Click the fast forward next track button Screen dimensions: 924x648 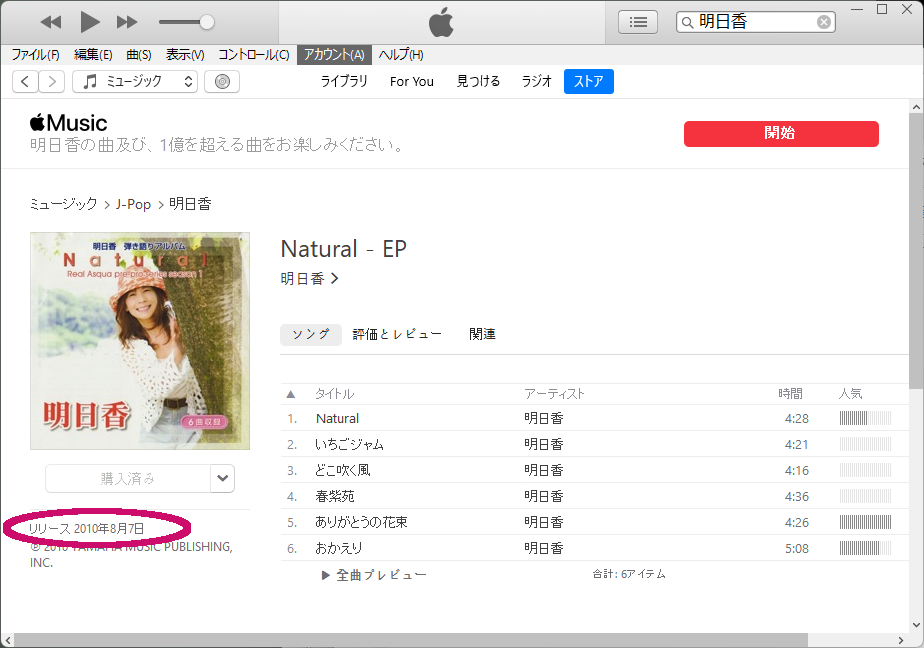(127, 22)
